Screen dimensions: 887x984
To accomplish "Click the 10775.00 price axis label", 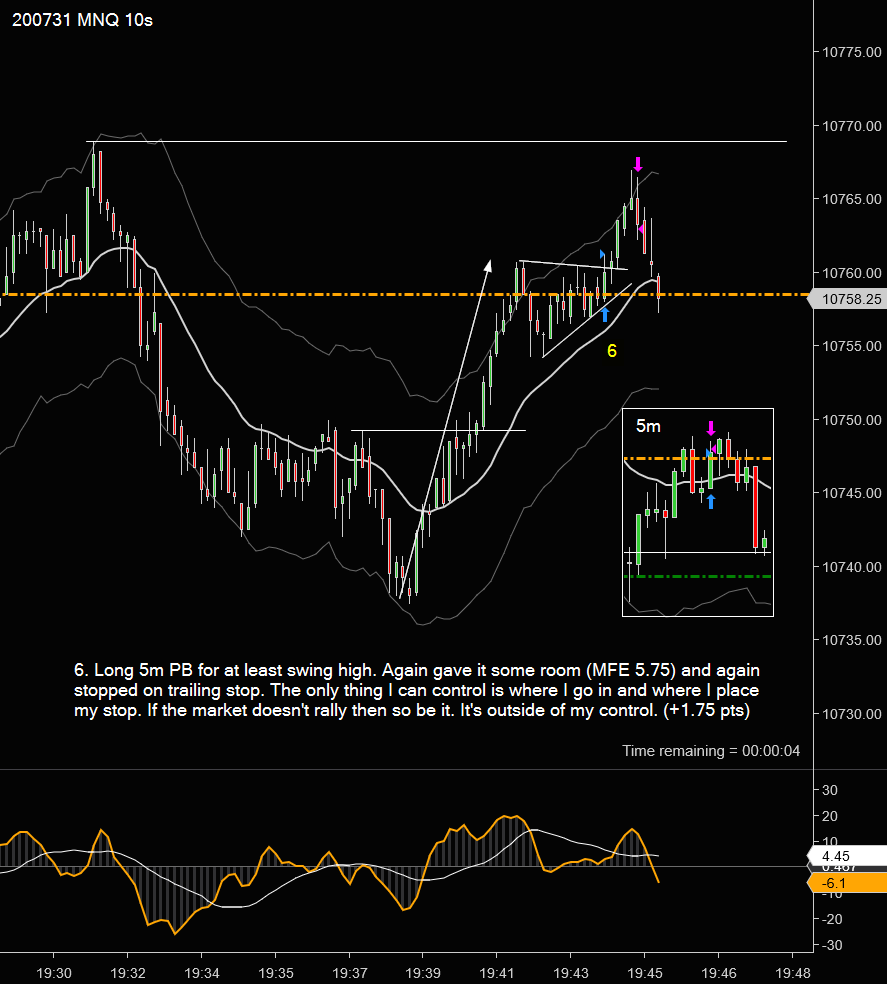I will click(x=851, y=52).
